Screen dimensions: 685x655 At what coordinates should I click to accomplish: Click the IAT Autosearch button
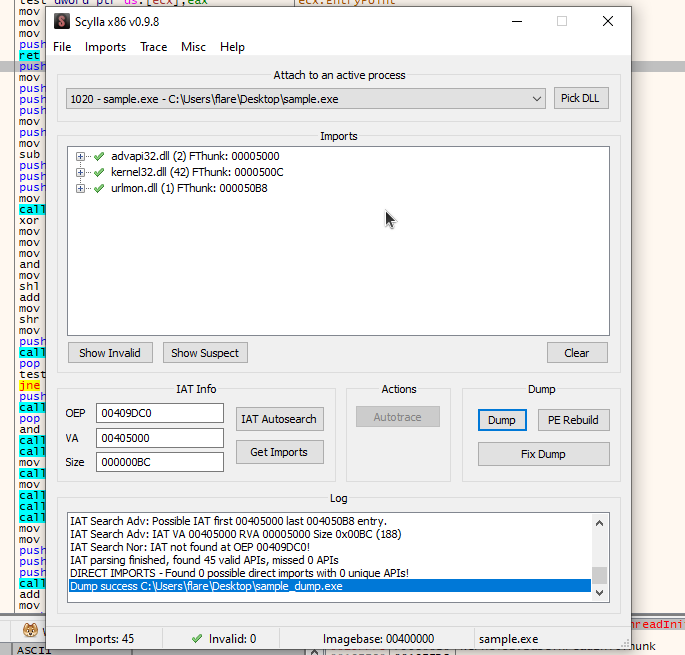(x=280, y=419)
